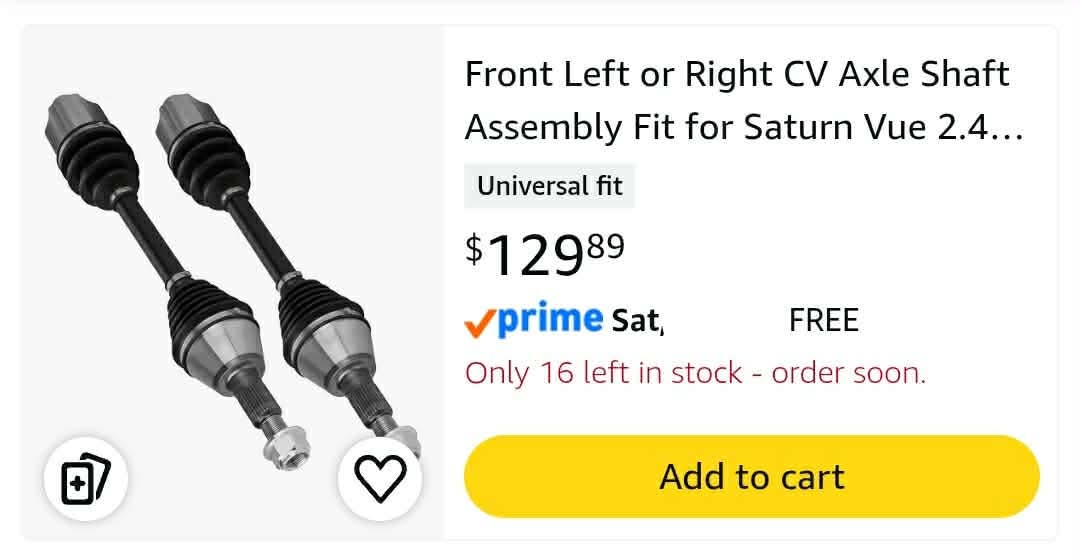The width and height of the screenshot is (1080, 560).
Task: Click the Universal fit badge
Action: (x=549, y=186)
